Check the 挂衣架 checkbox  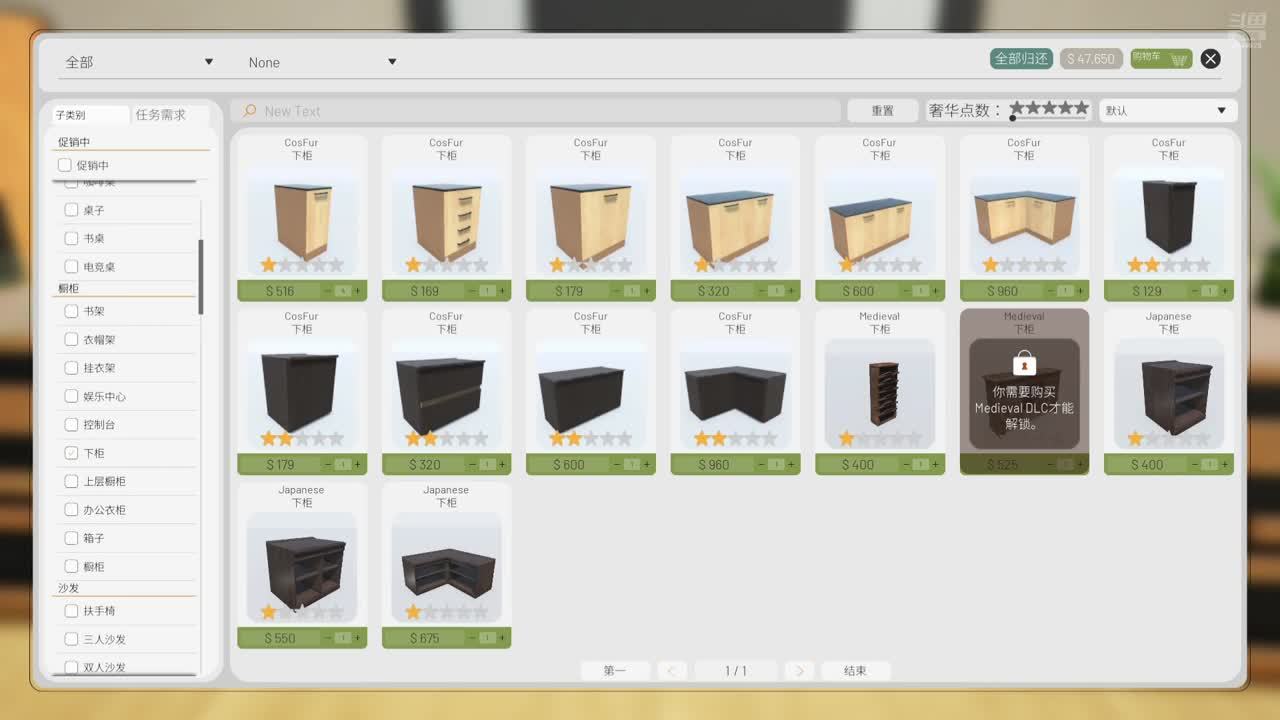pos(71,368)
